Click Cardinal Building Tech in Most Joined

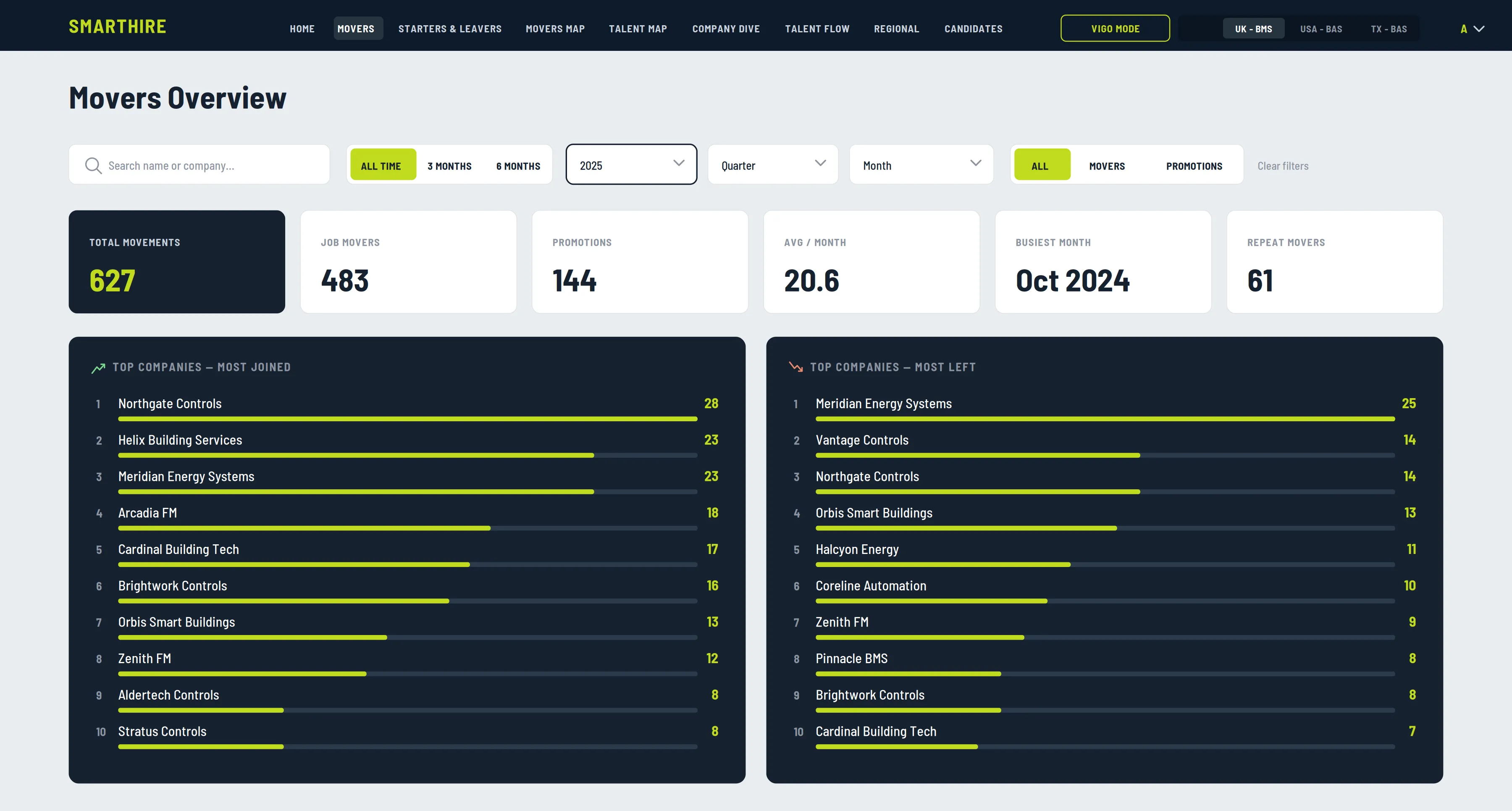point(178,549)
